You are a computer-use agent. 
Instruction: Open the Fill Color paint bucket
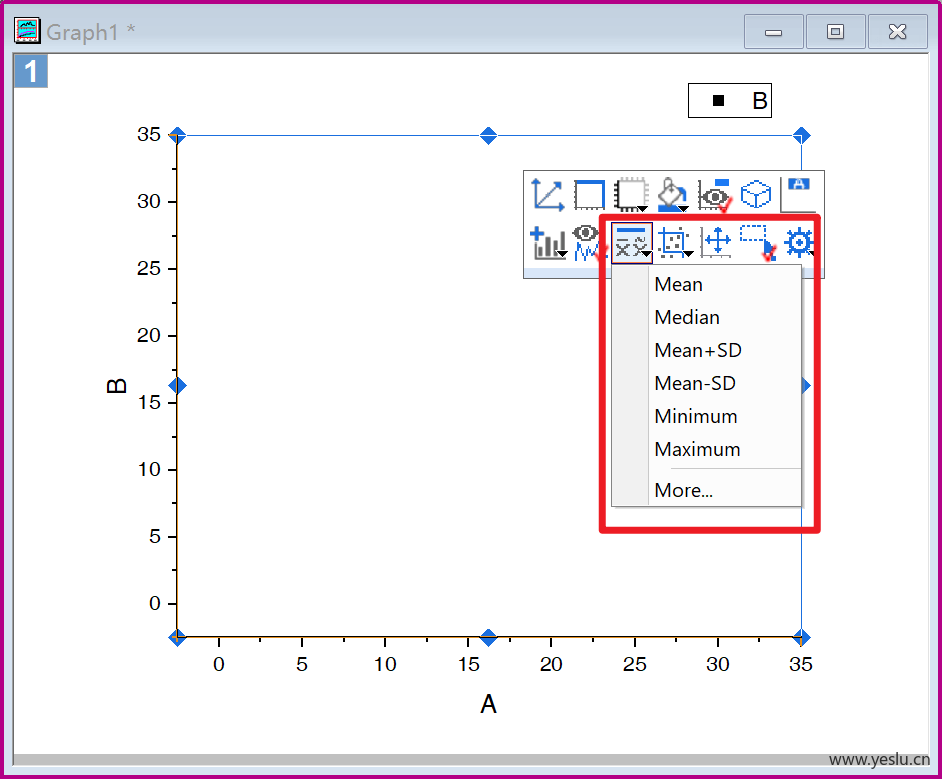pyautogui.click(x=672, y=195)
